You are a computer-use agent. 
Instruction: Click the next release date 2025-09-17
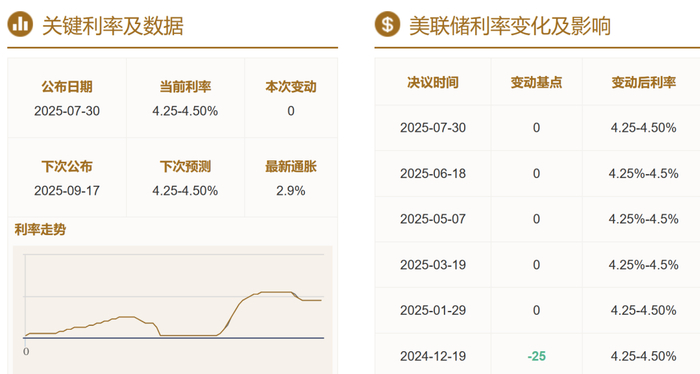tap(67, 191)
